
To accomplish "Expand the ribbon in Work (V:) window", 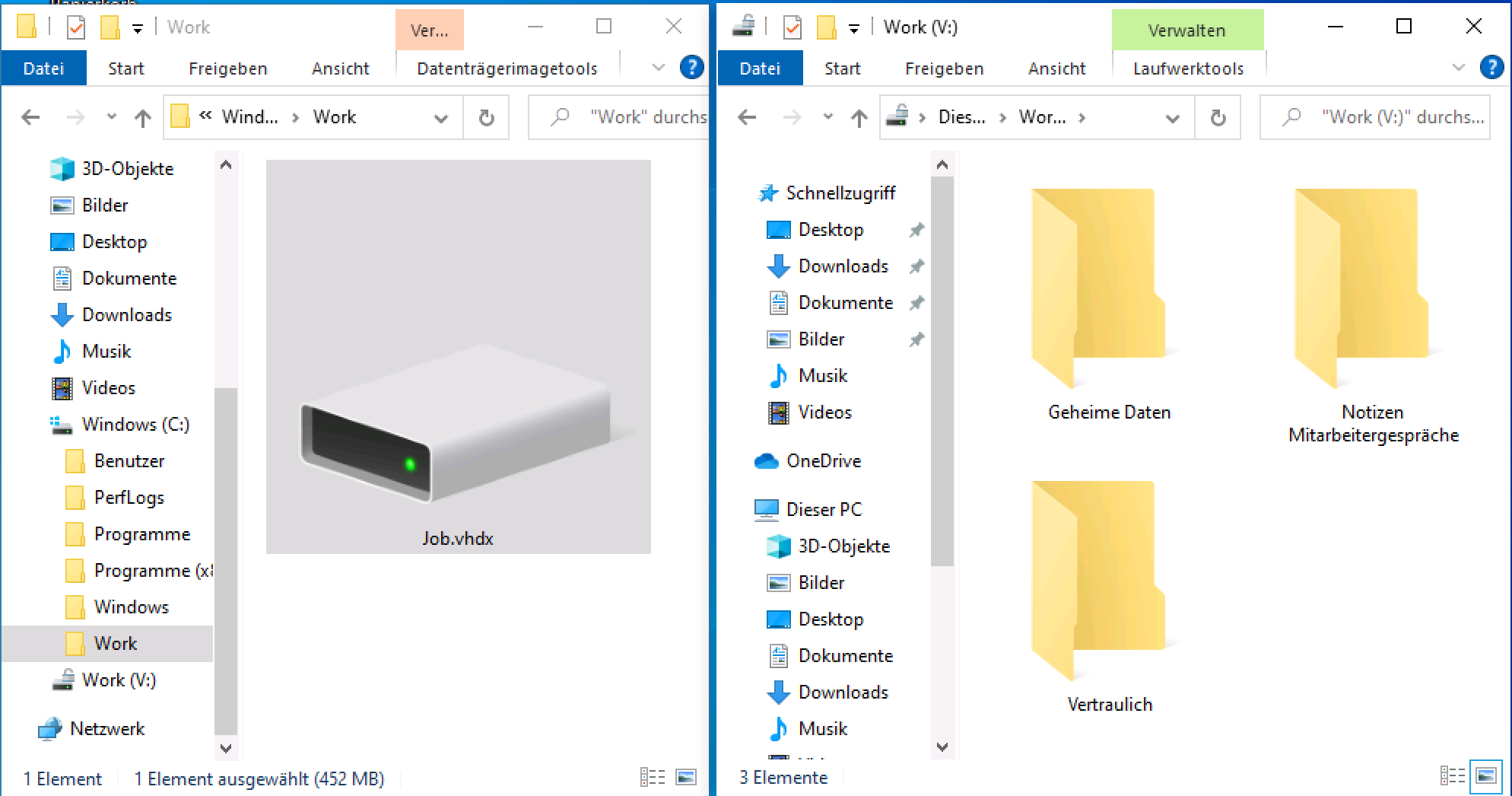I will pyautogui.click(x=1459, y=68).
